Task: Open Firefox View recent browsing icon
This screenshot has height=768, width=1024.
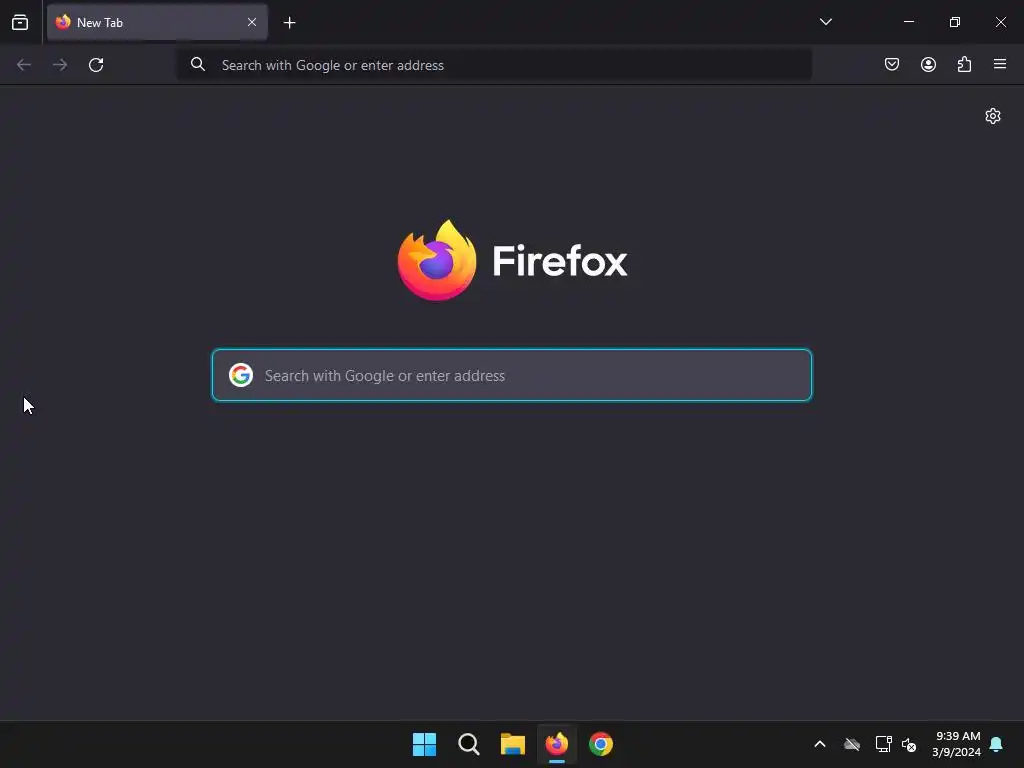Action: click(20, 22)
